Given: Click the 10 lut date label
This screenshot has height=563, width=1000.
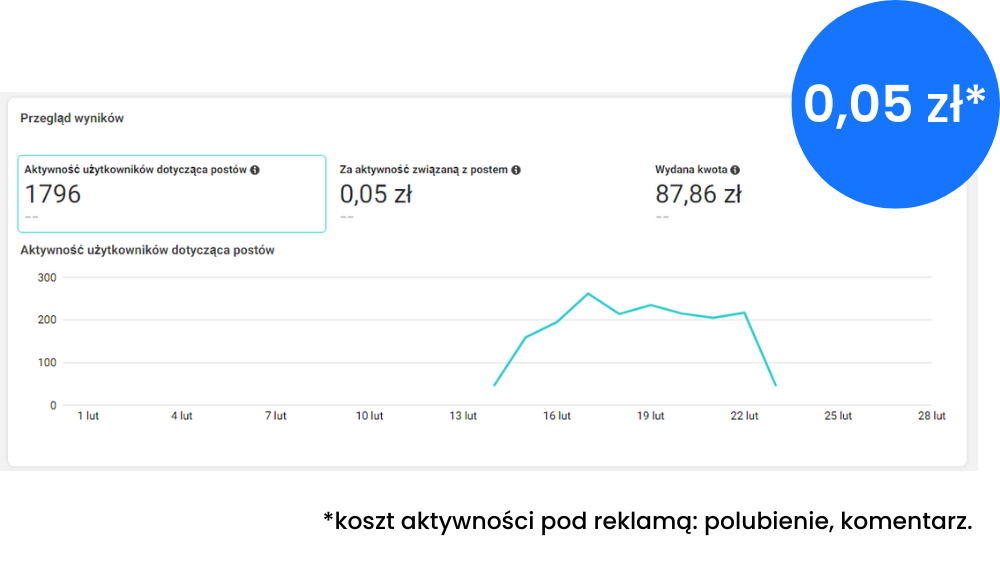Looking at the screenshot, I should (370, 416).
